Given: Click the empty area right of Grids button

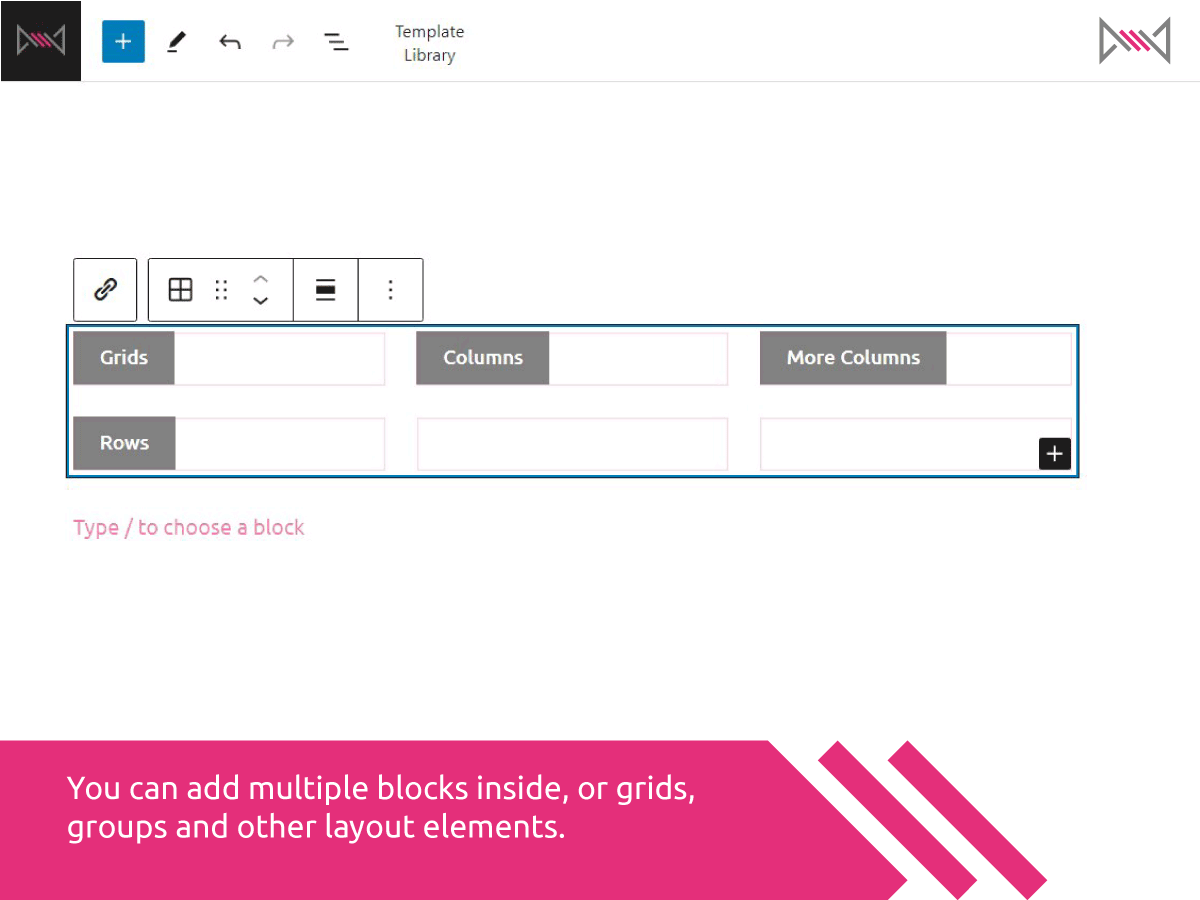Looking at the screenshot, I should pyautogui.click(x=280, y=358).
